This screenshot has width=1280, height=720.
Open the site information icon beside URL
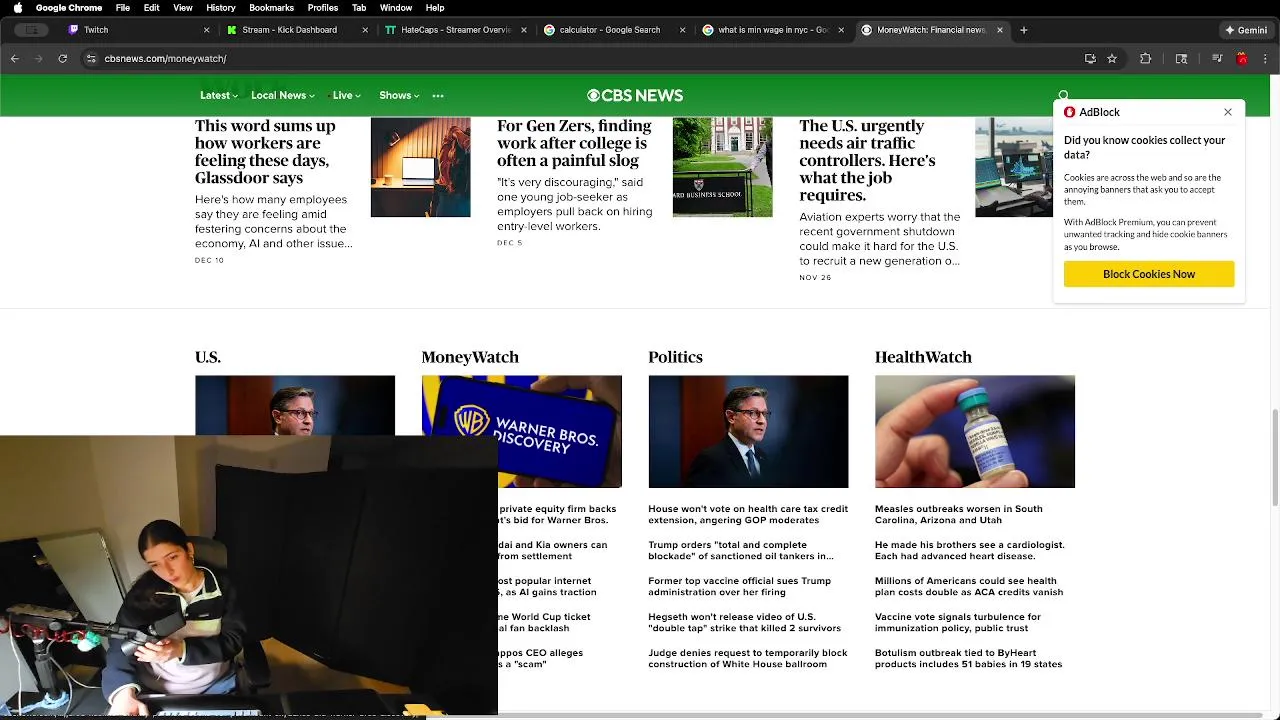tap(91, 59)
